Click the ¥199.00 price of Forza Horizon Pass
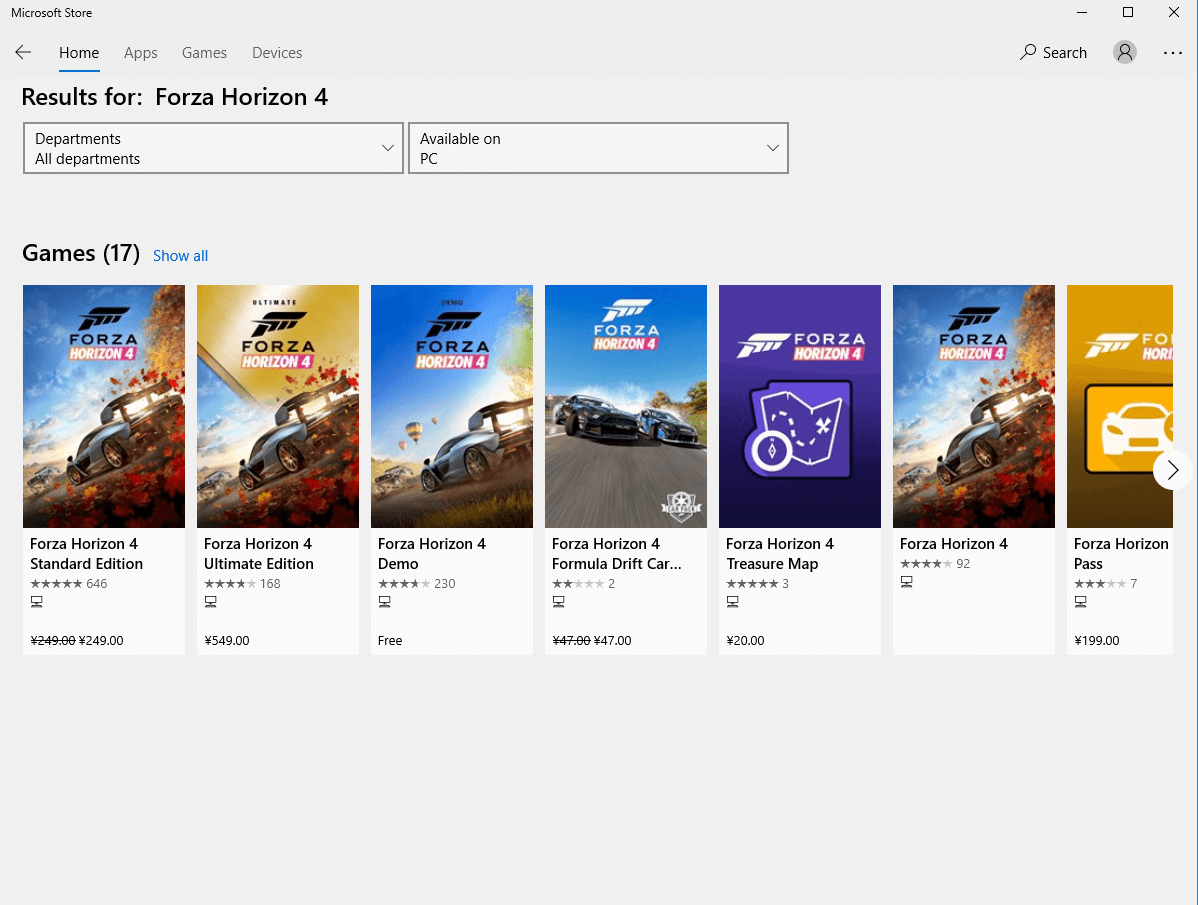The height and width of the screenshot is (905, 1198). tap(1096, 641)
